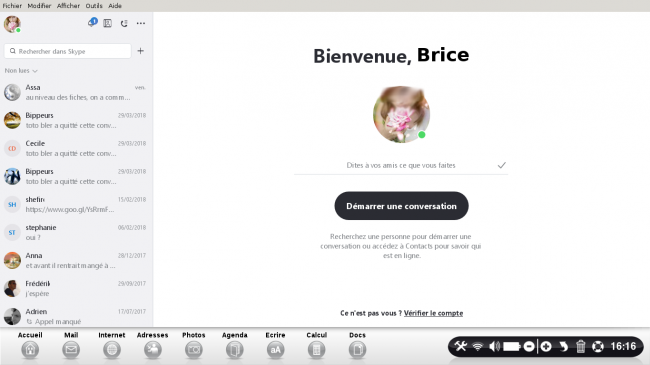This screenshot has height=365, width=650.
Task: Confirm mood message with the checkmark
Action: tap(502, 165)
